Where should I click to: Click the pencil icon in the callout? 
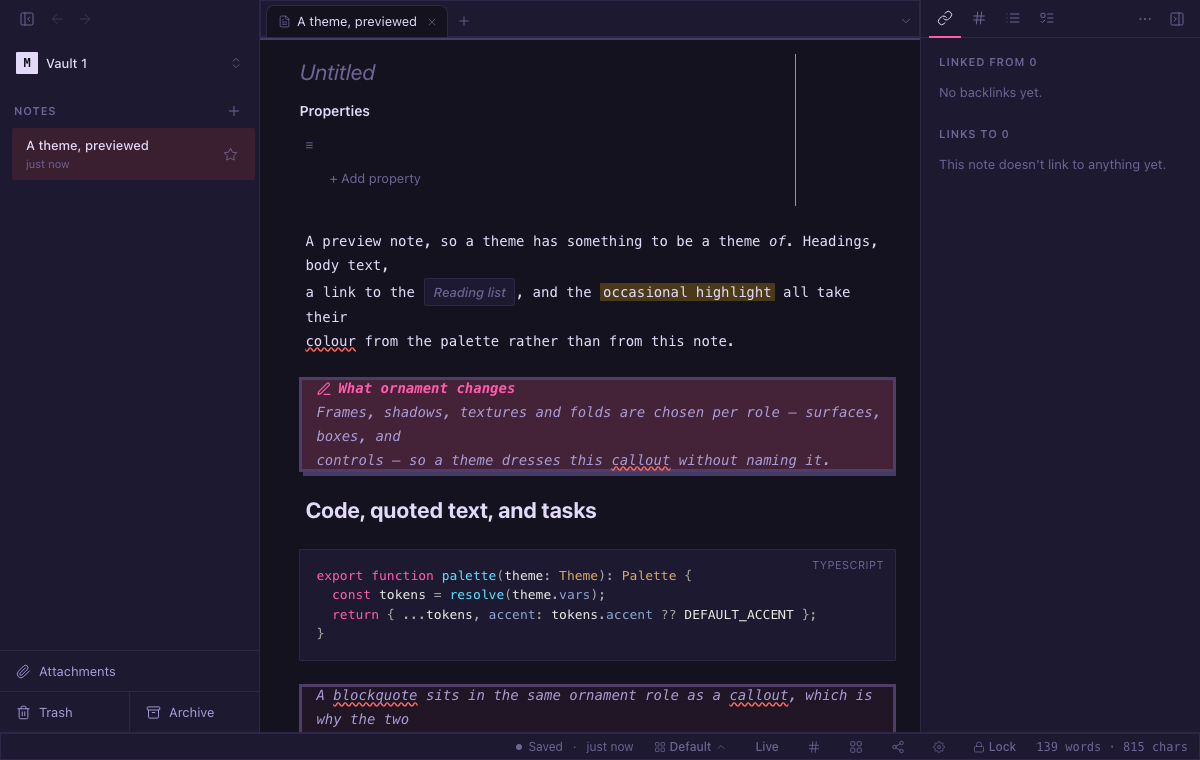[x=324, y=389]
